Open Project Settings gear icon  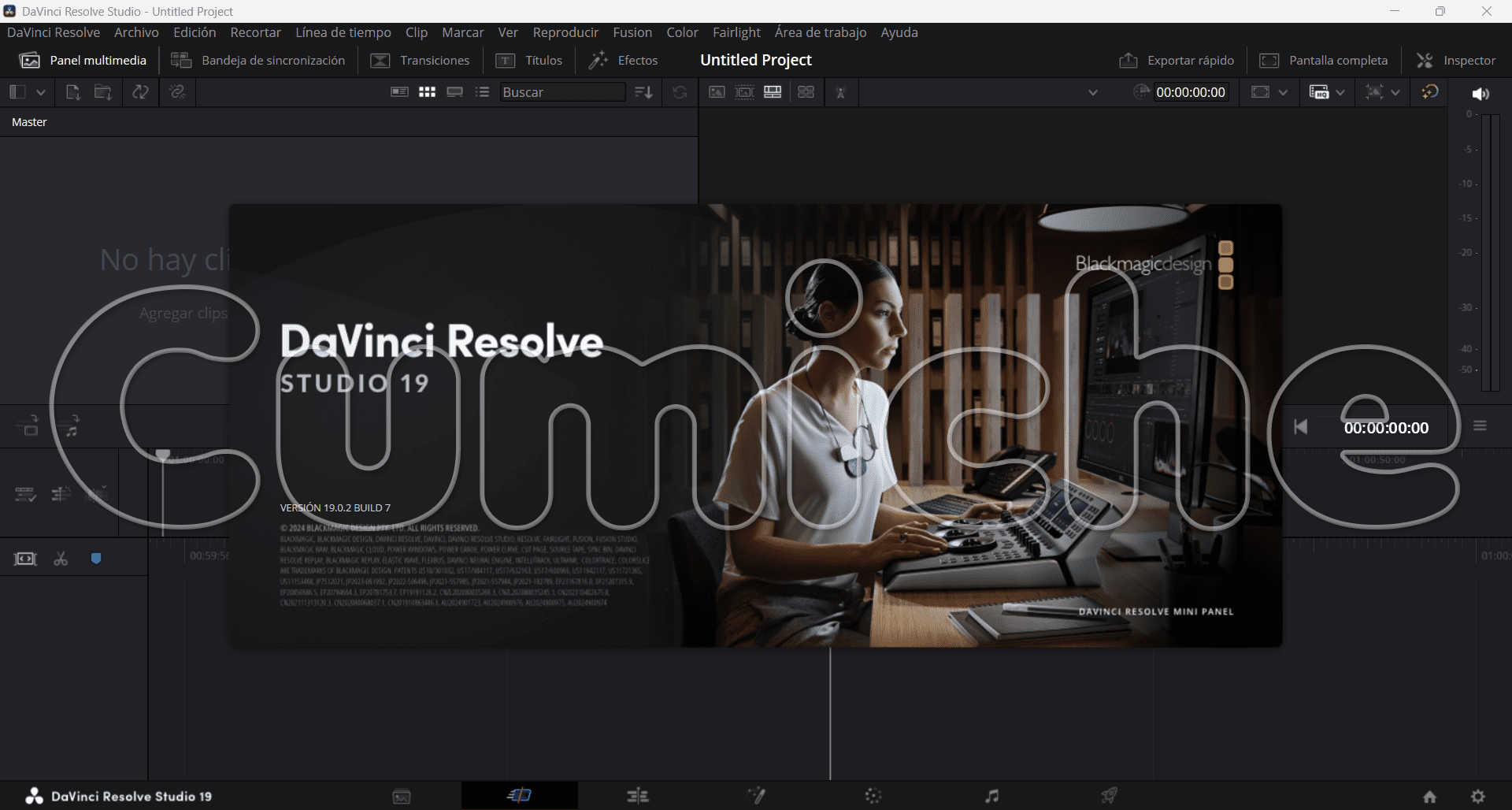(1478, 797)
